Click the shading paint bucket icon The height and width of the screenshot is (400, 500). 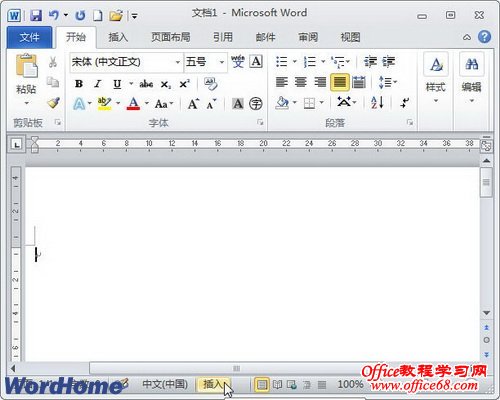(282, 103)
